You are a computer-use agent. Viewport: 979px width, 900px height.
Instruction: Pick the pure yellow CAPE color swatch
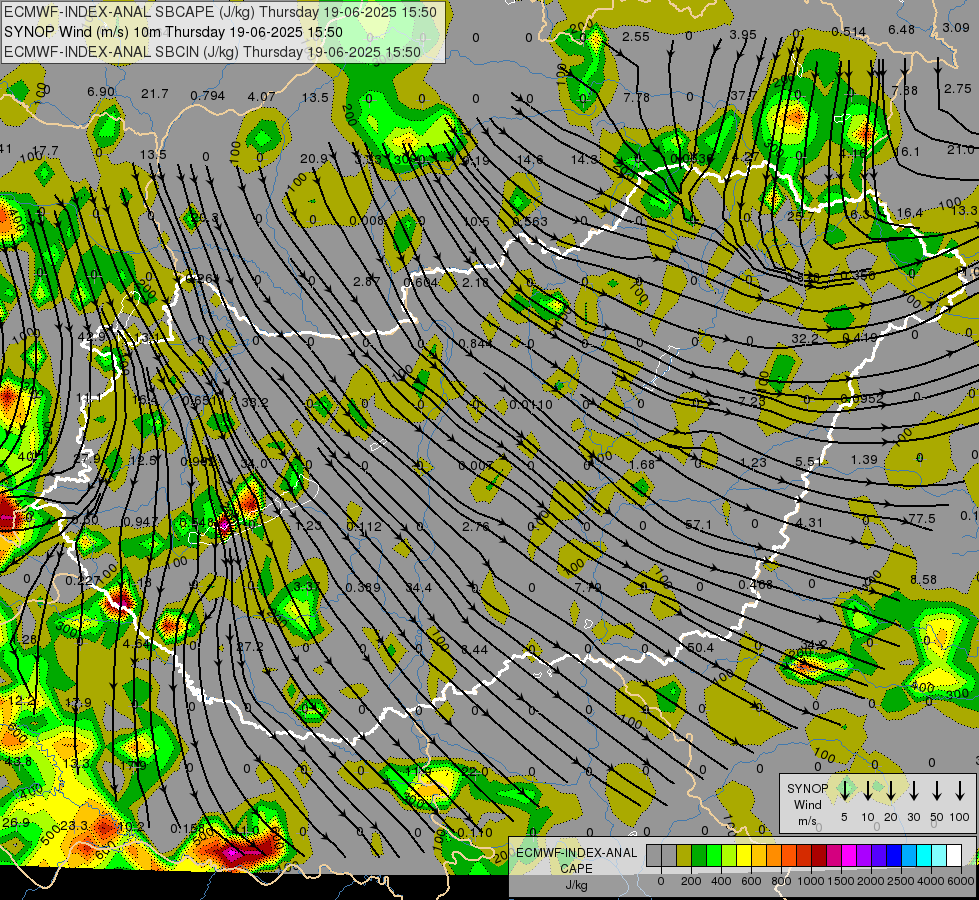click(744, 856)
